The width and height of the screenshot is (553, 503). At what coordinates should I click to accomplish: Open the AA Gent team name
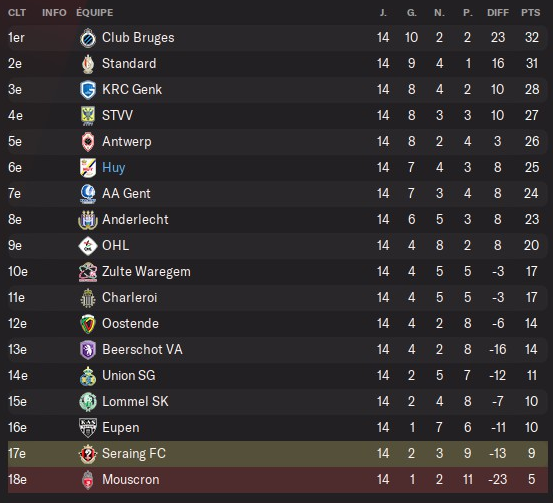(x=126, y=193)
